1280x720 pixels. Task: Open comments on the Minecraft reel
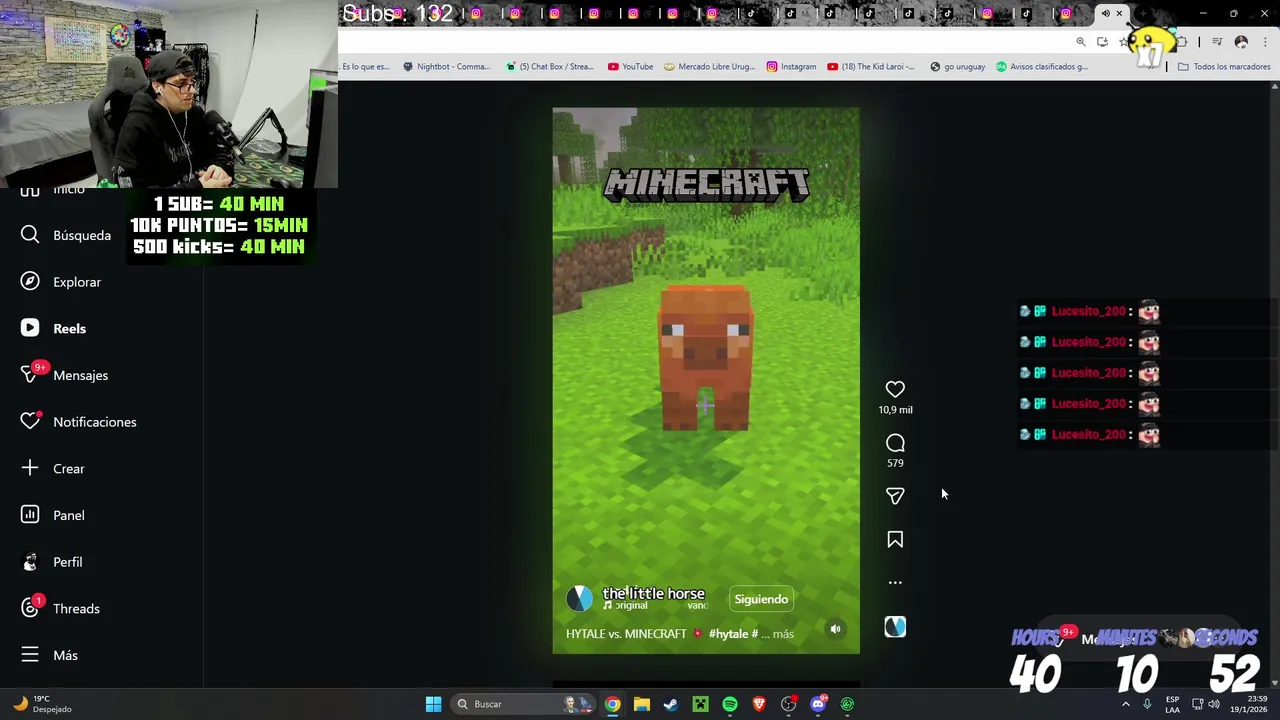click(895, 443)
